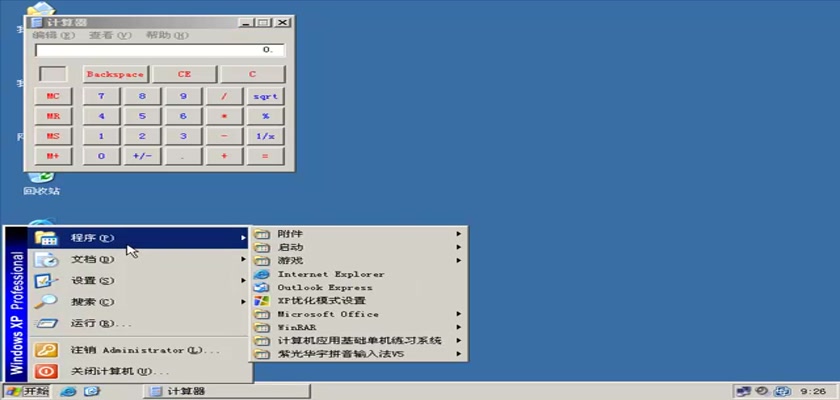Click 关闭计算机 shut down entry

coord(140,371)
